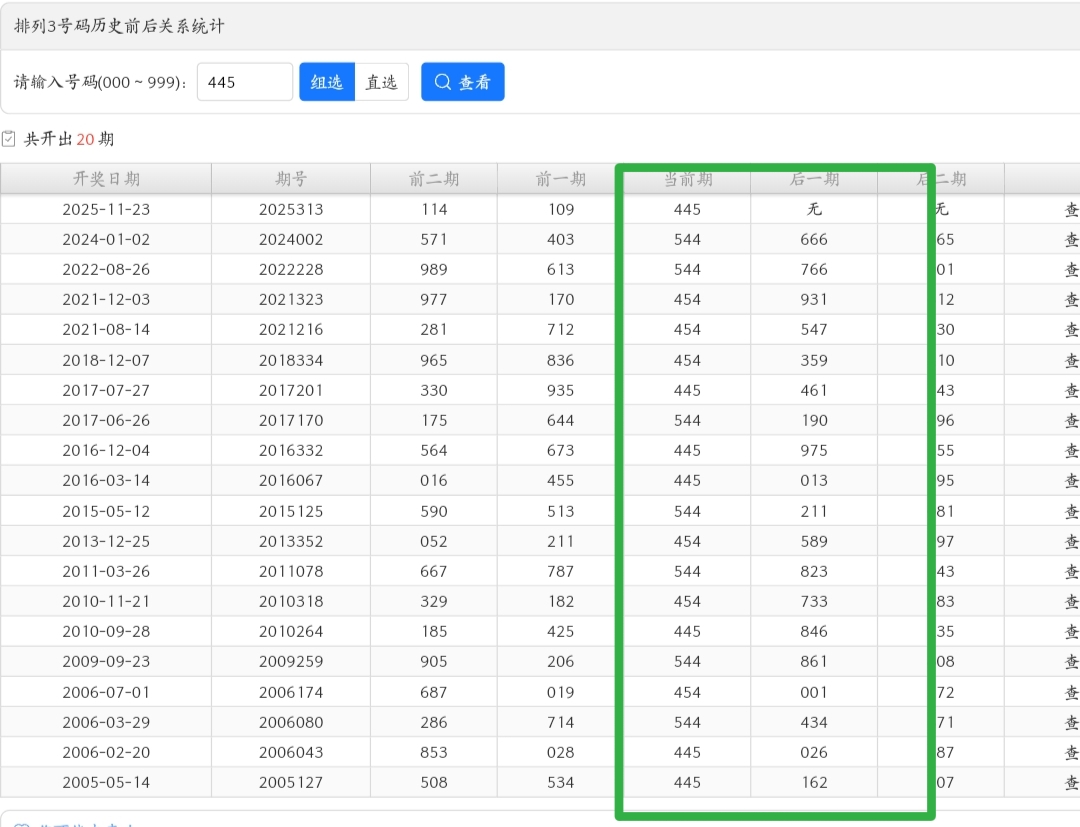Open the 查 link in the 2013352 row
The width and height of the screenshot is (1080, 827).
(1071, 542)
